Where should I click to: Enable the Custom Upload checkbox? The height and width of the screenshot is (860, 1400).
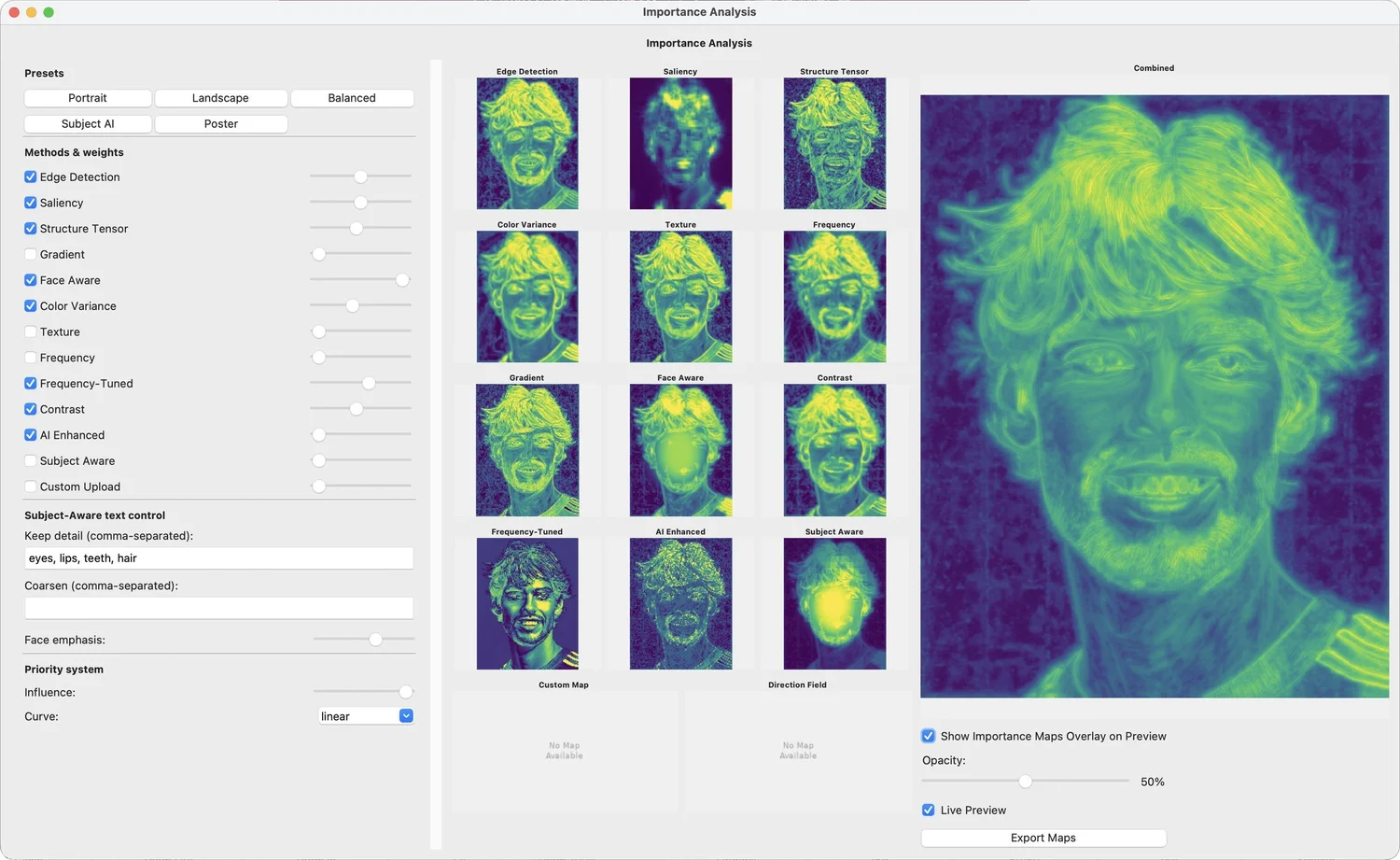click(x=31, y=486)
